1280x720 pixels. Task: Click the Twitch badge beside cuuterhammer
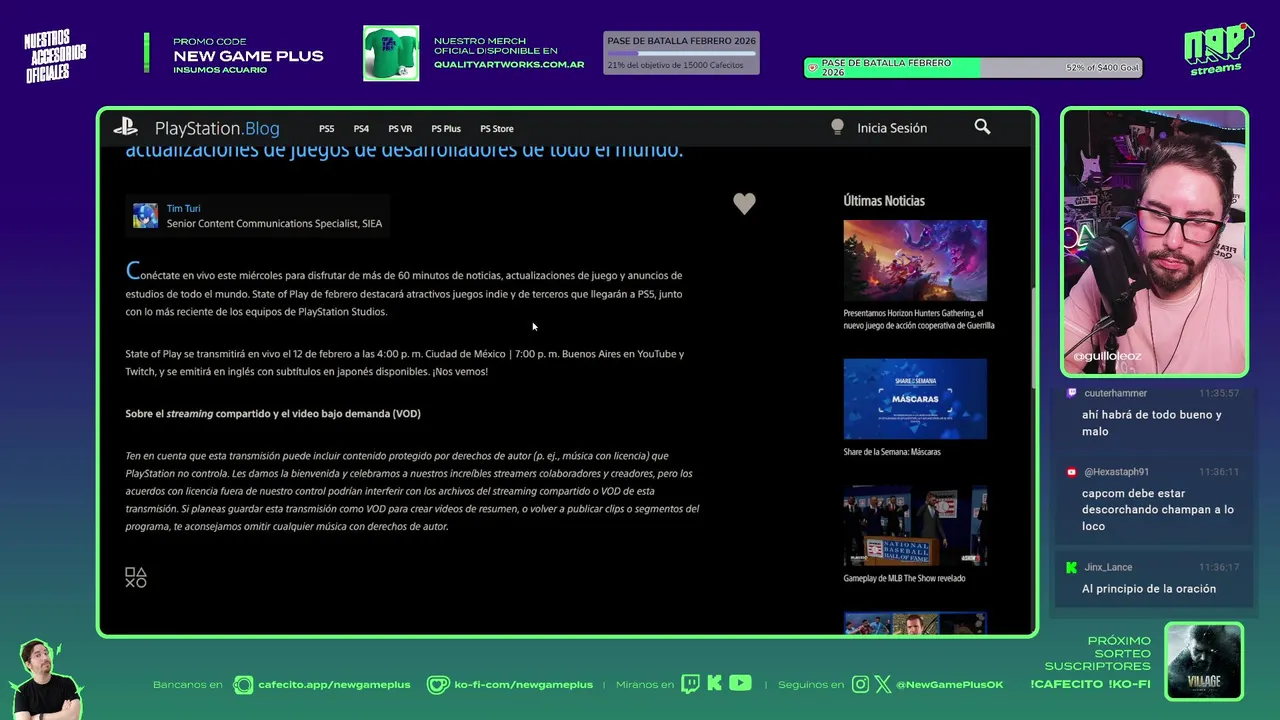tap(1072, 394)
